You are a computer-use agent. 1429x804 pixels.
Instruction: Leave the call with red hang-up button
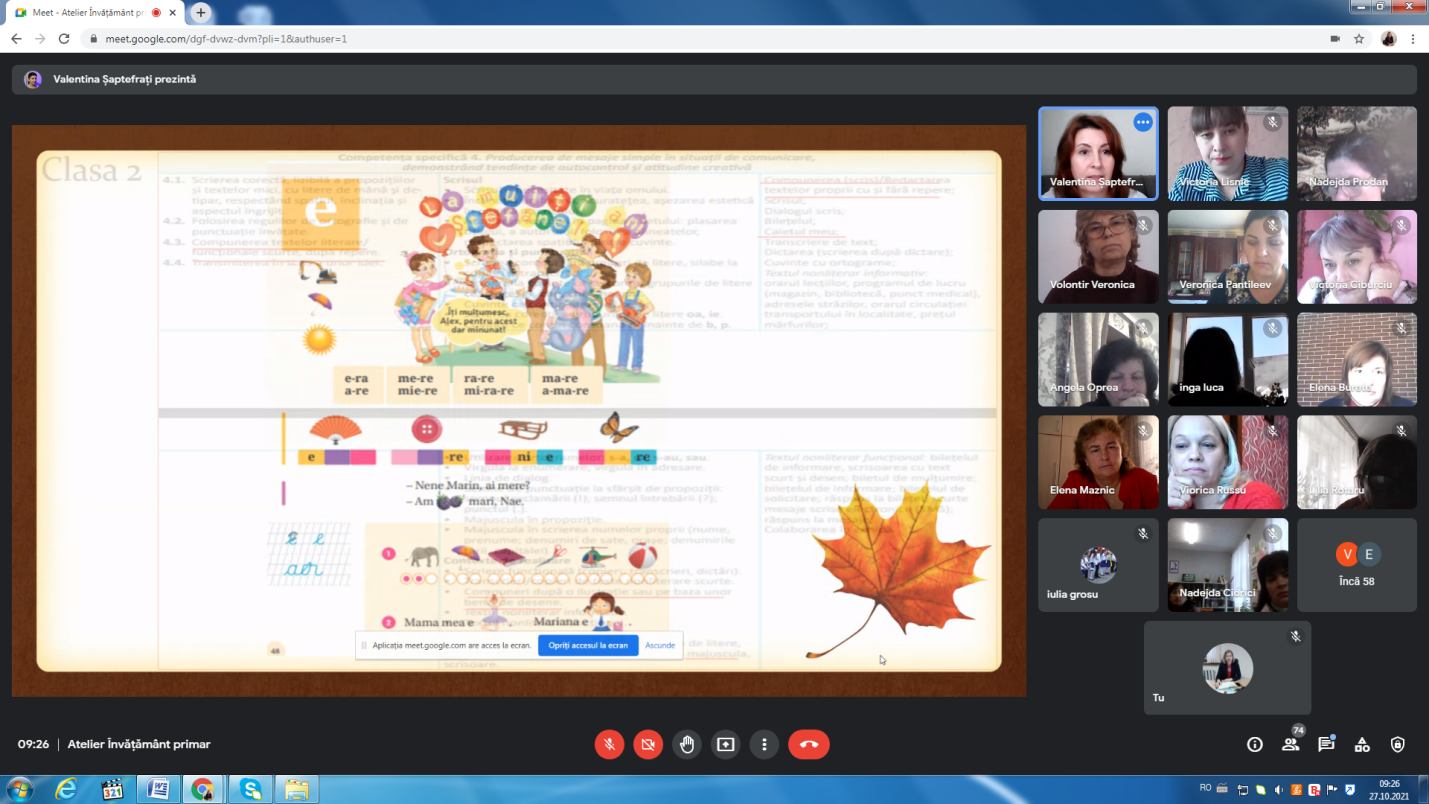click(809, 744)
